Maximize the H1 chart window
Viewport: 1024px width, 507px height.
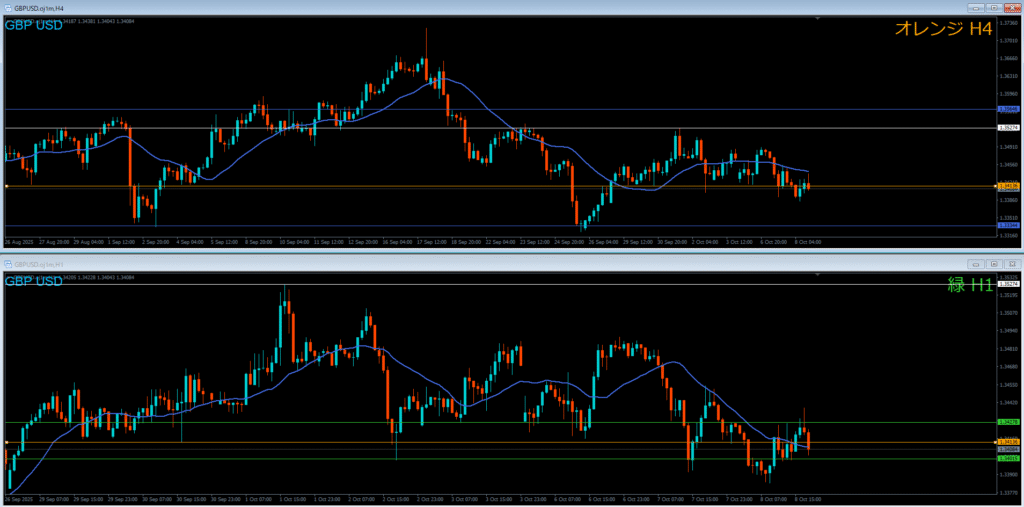click(995, 263)
